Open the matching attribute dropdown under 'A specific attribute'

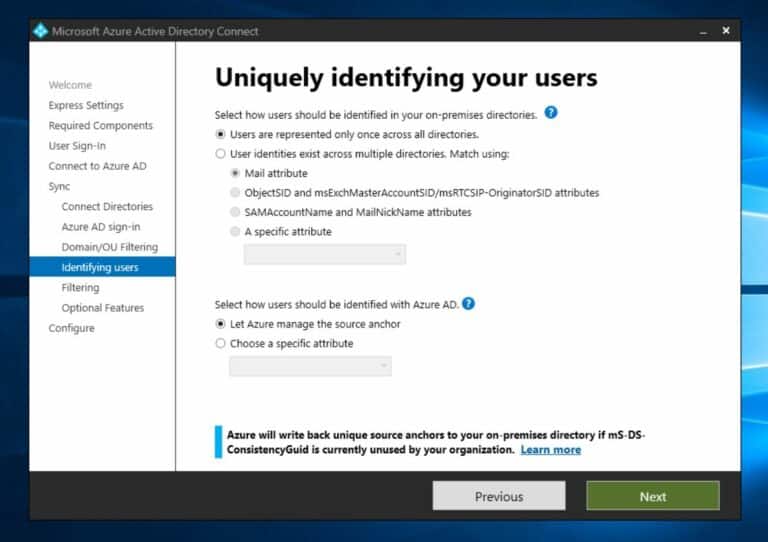click(325, 254)
